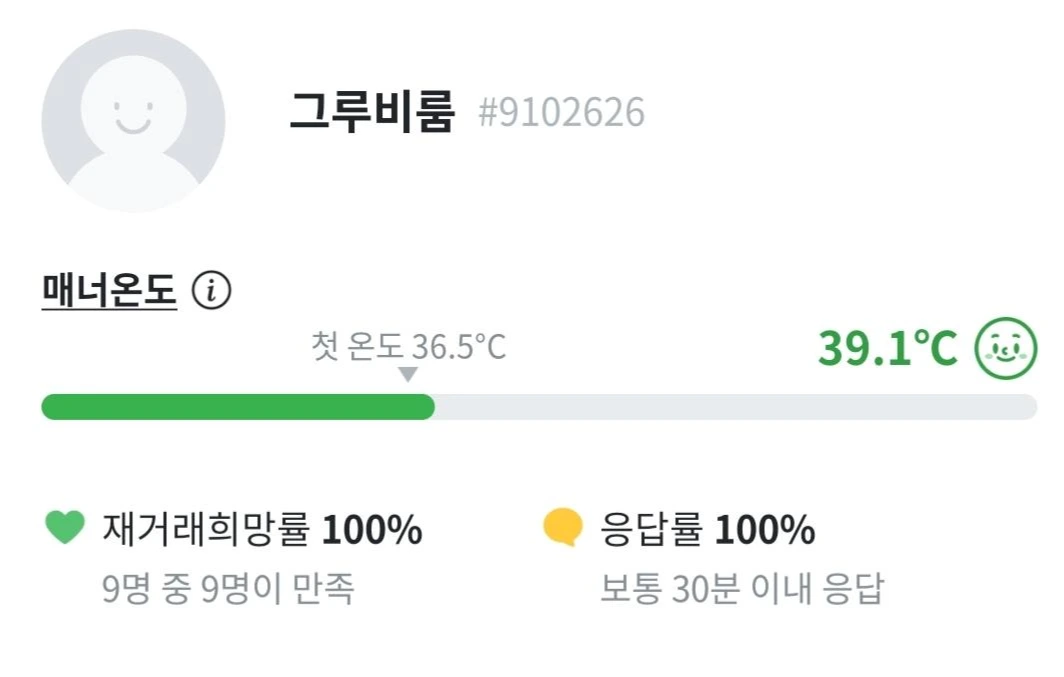1064x677 pixels.
Task: Click the green heart icon
Action: coord(66,528)
